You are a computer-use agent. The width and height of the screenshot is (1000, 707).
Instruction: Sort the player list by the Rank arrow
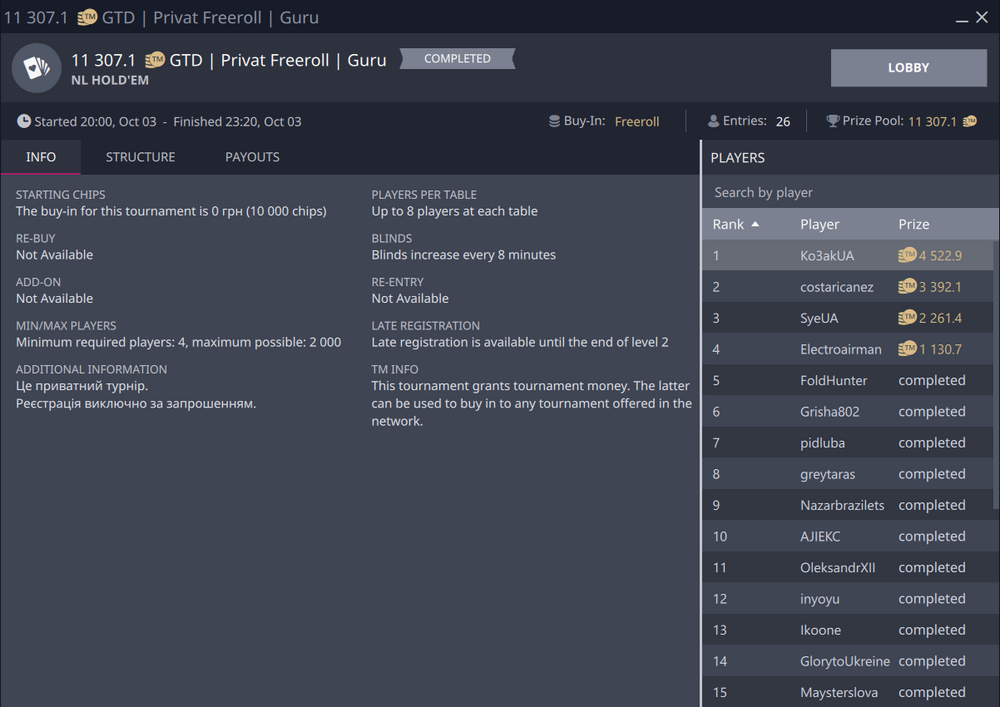pos(755,224)
